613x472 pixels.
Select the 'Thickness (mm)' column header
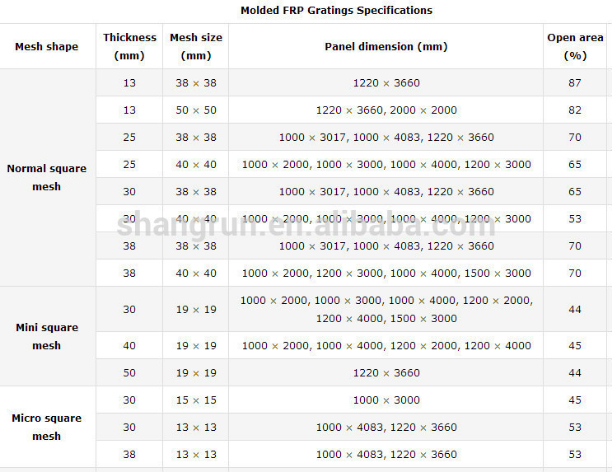point(129,47)
